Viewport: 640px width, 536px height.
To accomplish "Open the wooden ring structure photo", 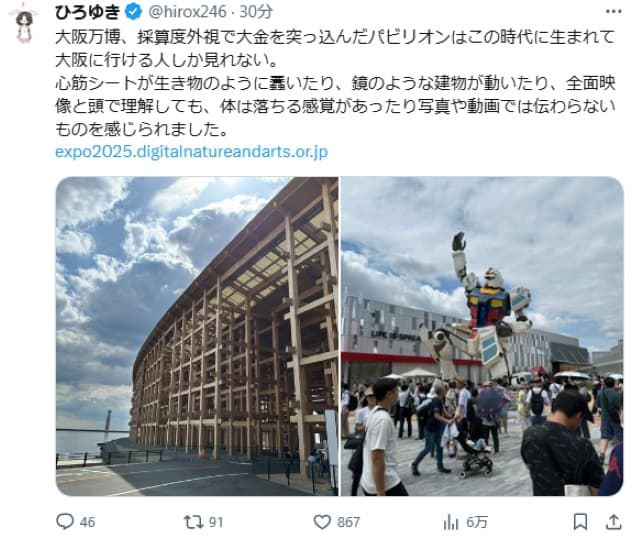I will click(x=197, y=336).
